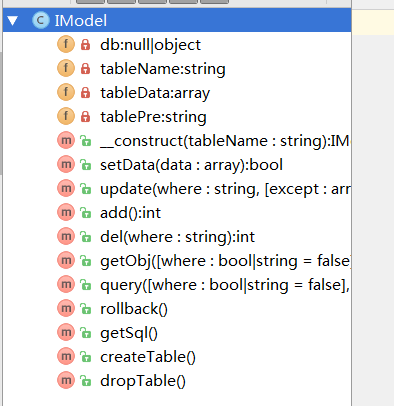The image size is (394, 406).
Task: Click the private lock icon beside tableName:string
Action: (85, 68)
